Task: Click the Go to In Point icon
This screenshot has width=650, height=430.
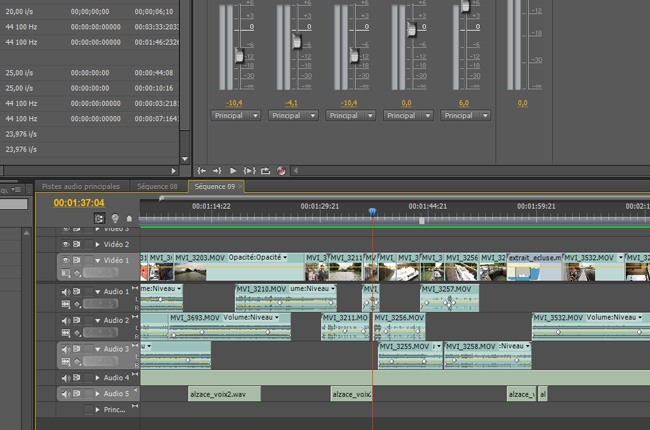Action: (201, 170)
